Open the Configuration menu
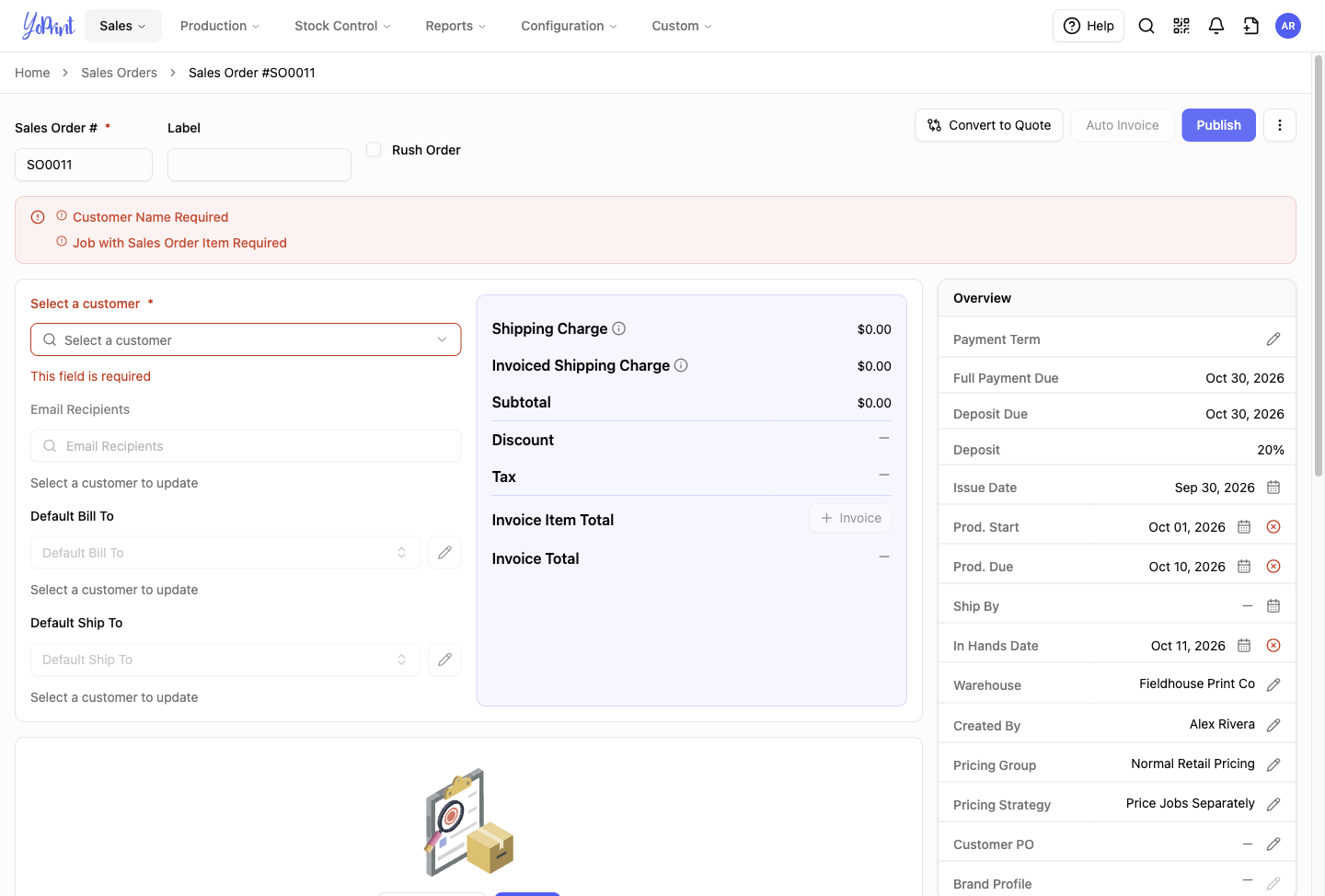 569,26
